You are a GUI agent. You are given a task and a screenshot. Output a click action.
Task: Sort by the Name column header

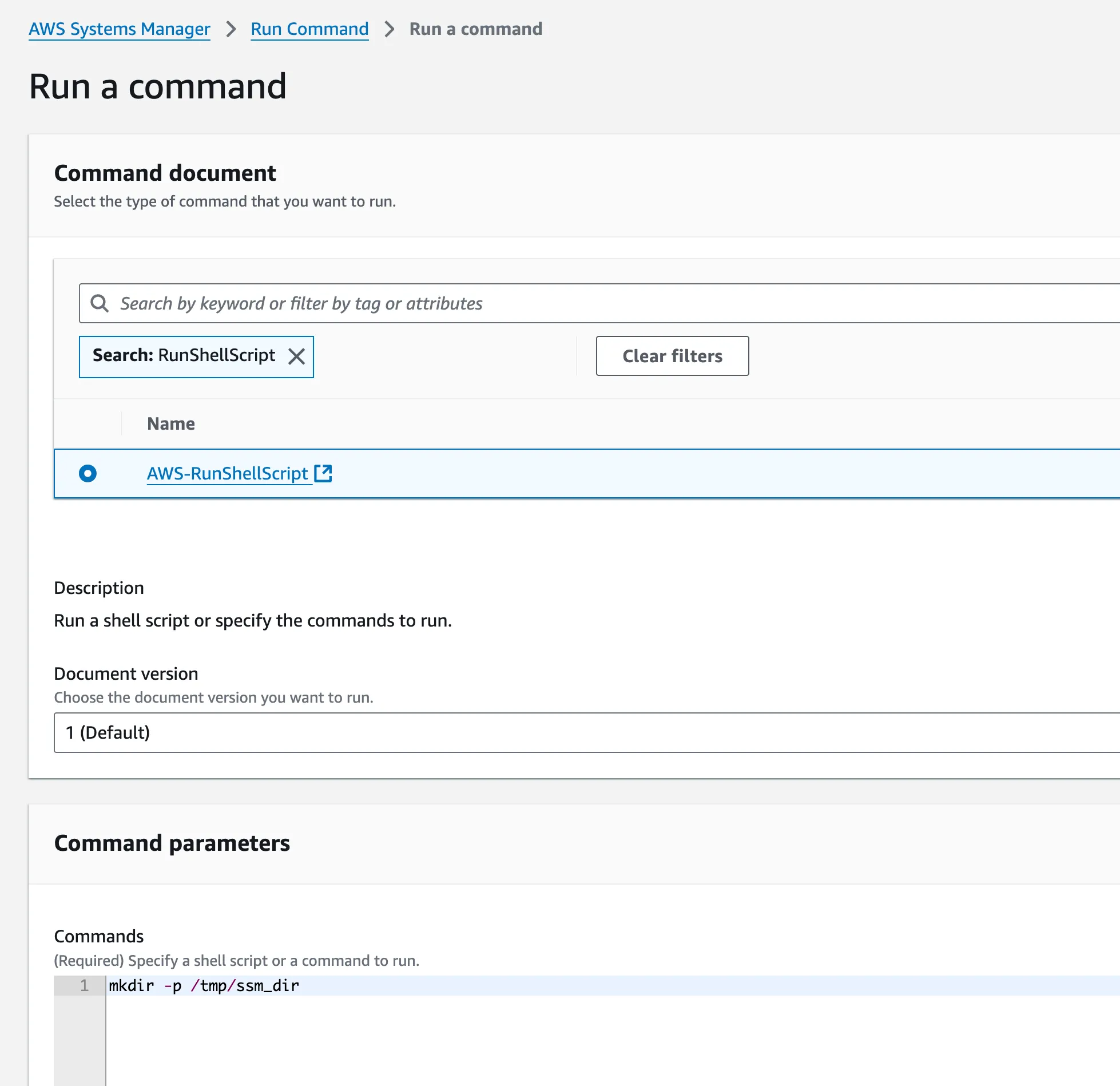point(170,423)
